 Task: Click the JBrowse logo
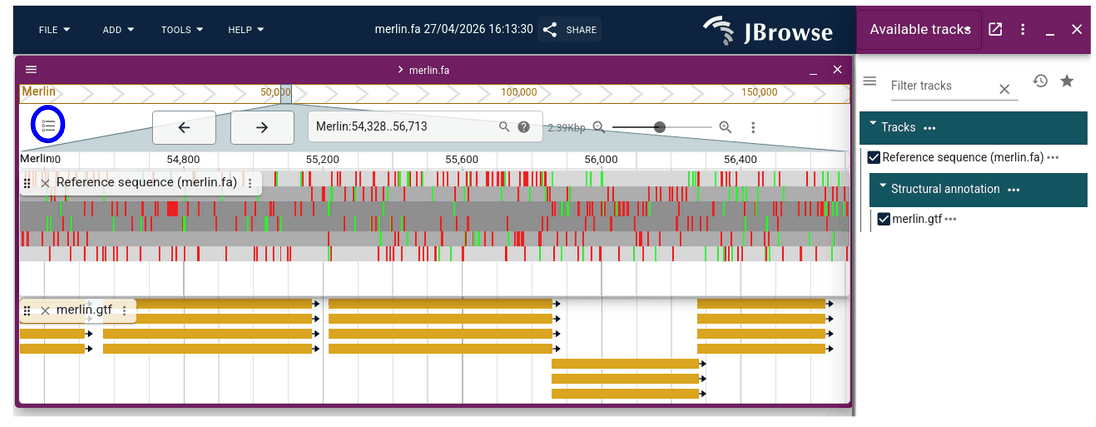[767, 31]
